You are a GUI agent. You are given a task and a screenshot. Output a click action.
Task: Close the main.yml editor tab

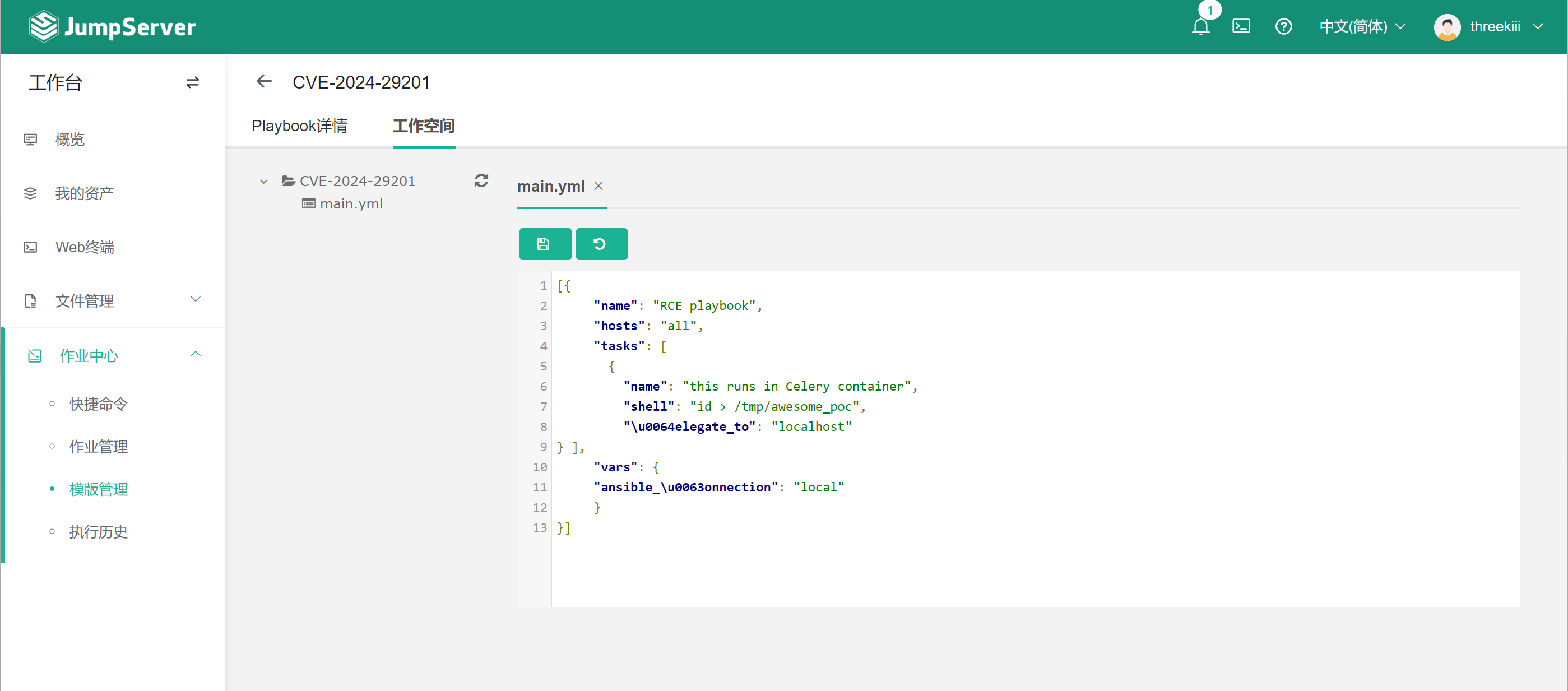click(x=599, y=185)
